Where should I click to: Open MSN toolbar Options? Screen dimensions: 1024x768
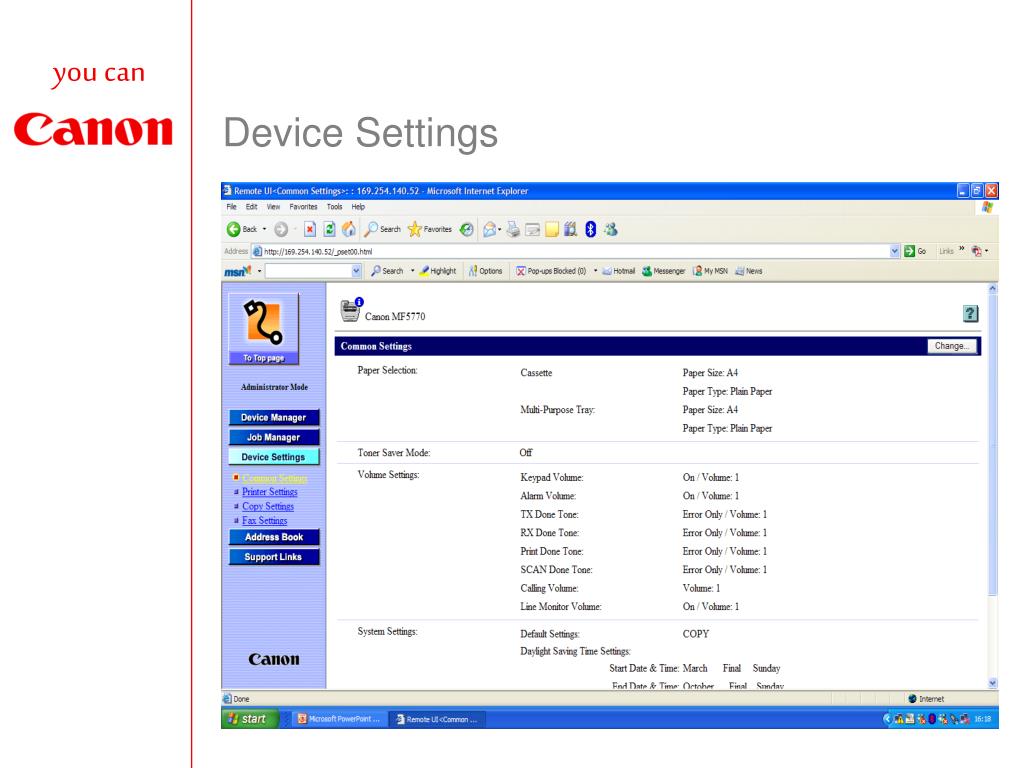point(485,271)
